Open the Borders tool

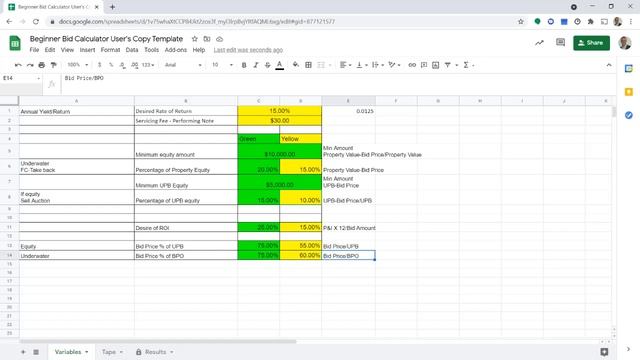pyautogui.click(x=309, y=65)
